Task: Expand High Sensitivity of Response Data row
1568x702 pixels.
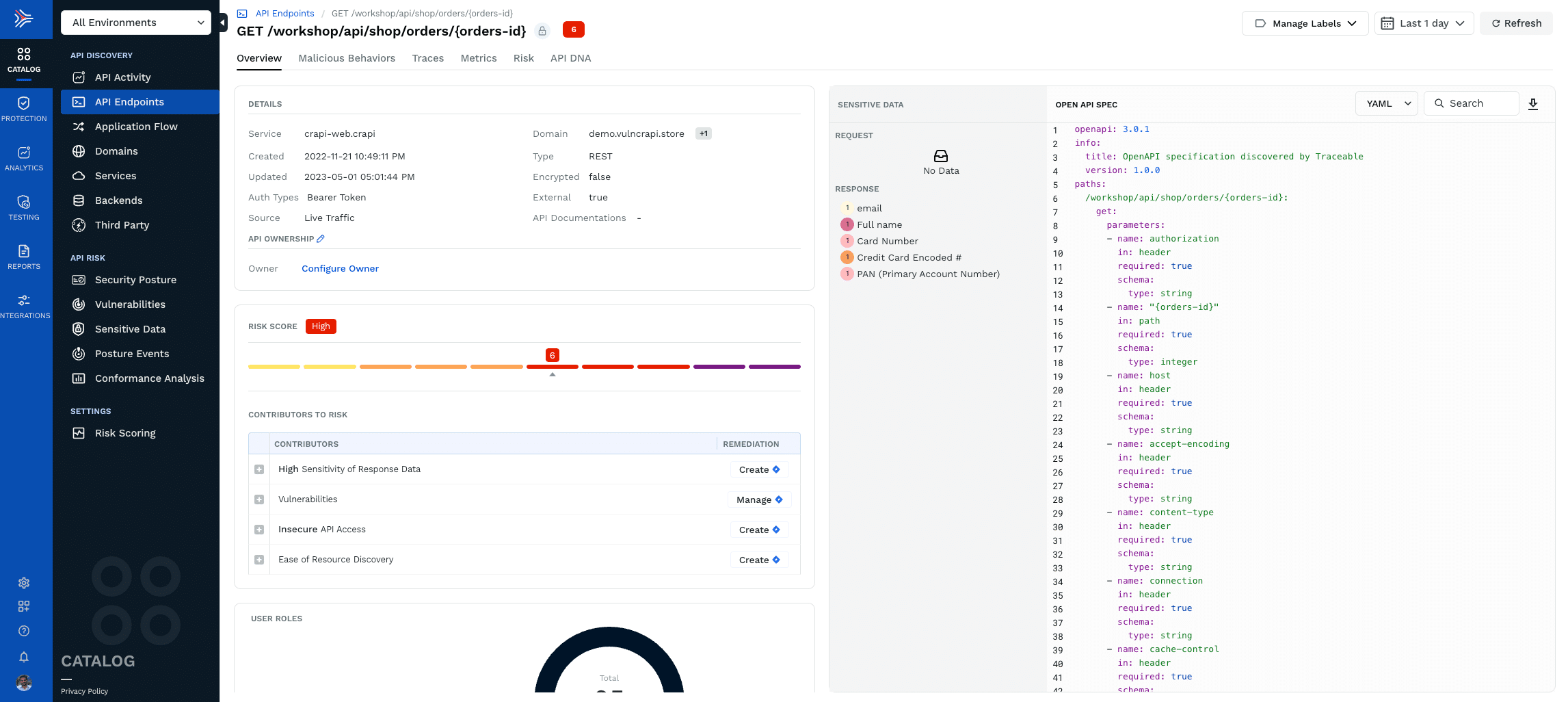Action: [x=259, y=469]
